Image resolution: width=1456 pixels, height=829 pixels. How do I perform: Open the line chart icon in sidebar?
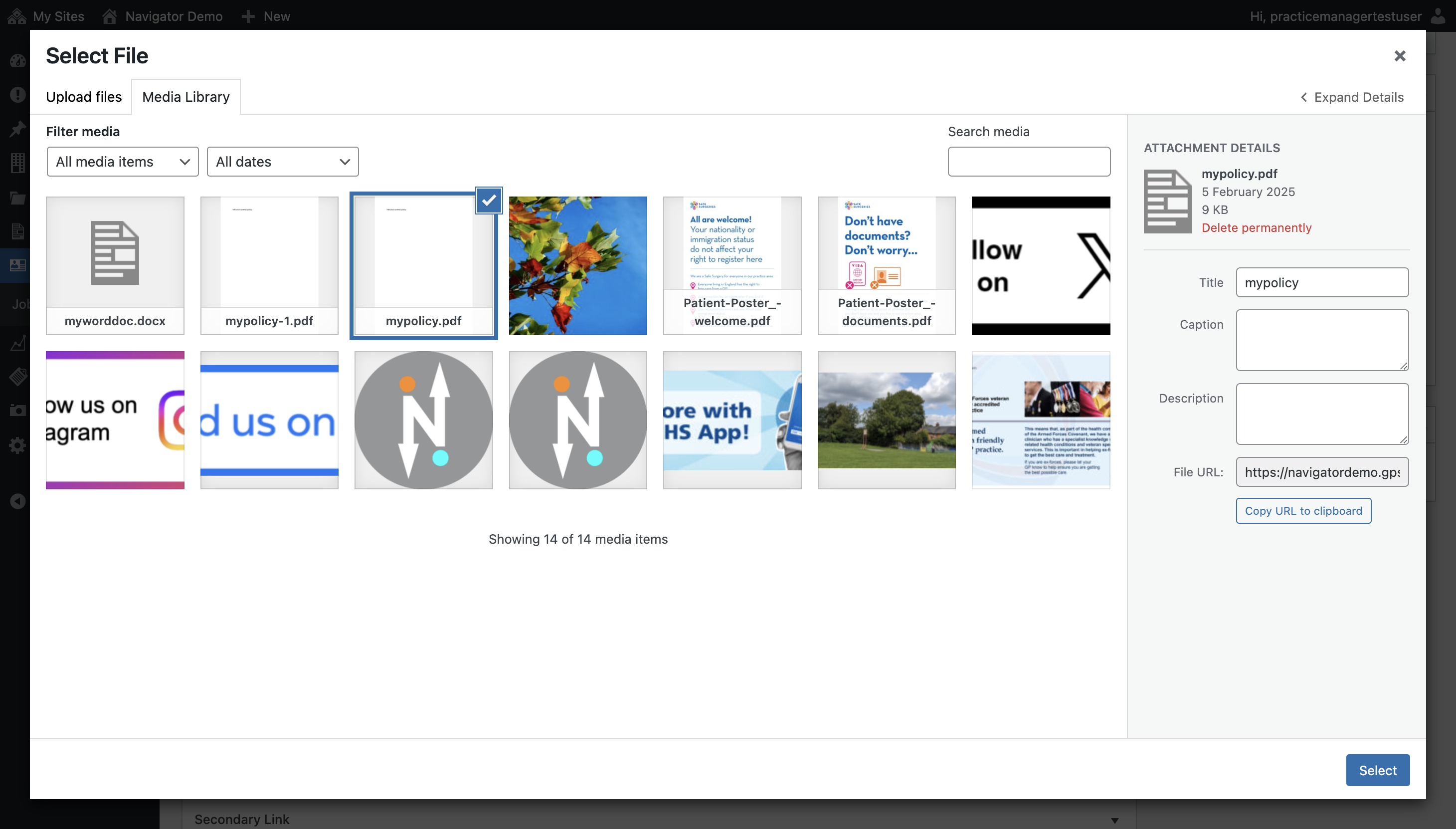tap(17, 343)
